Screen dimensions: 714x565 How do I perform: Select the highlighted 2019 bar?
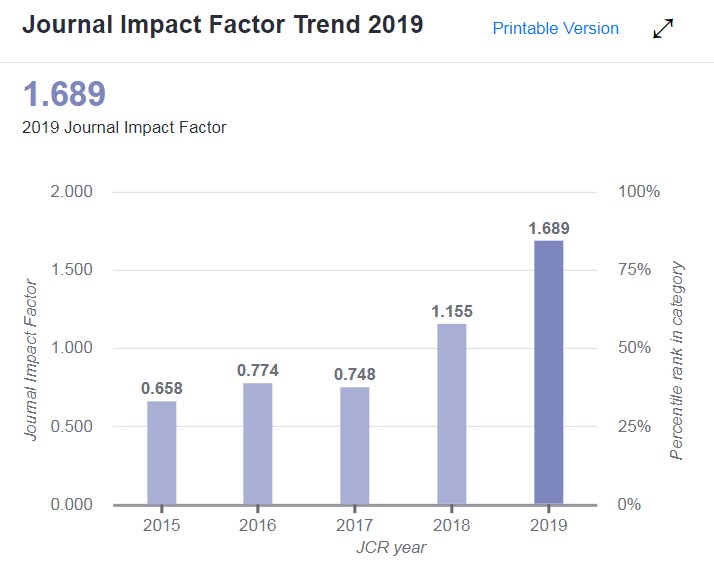coord(549,372)
